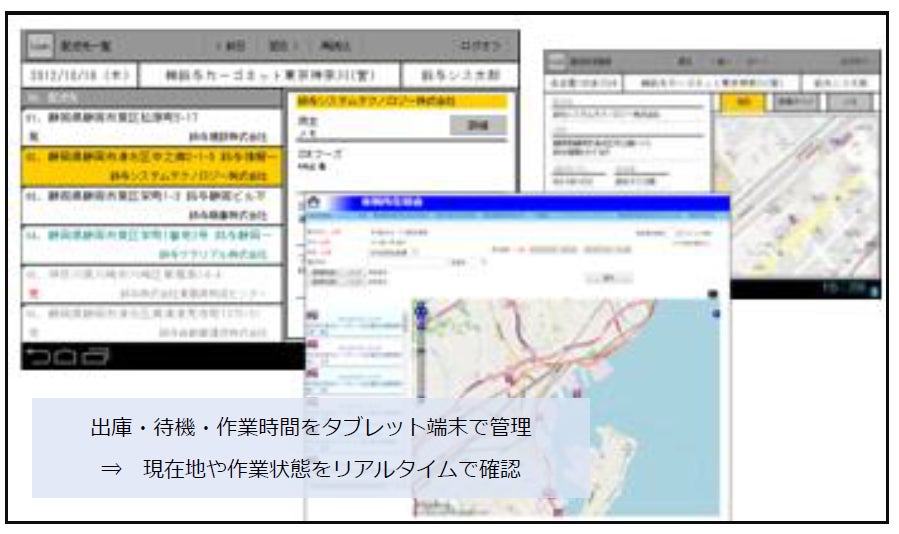This screenshot has width=899, height=534.
Task: Click the app icon in right tablet window header
Action: (x=557, y=61)
